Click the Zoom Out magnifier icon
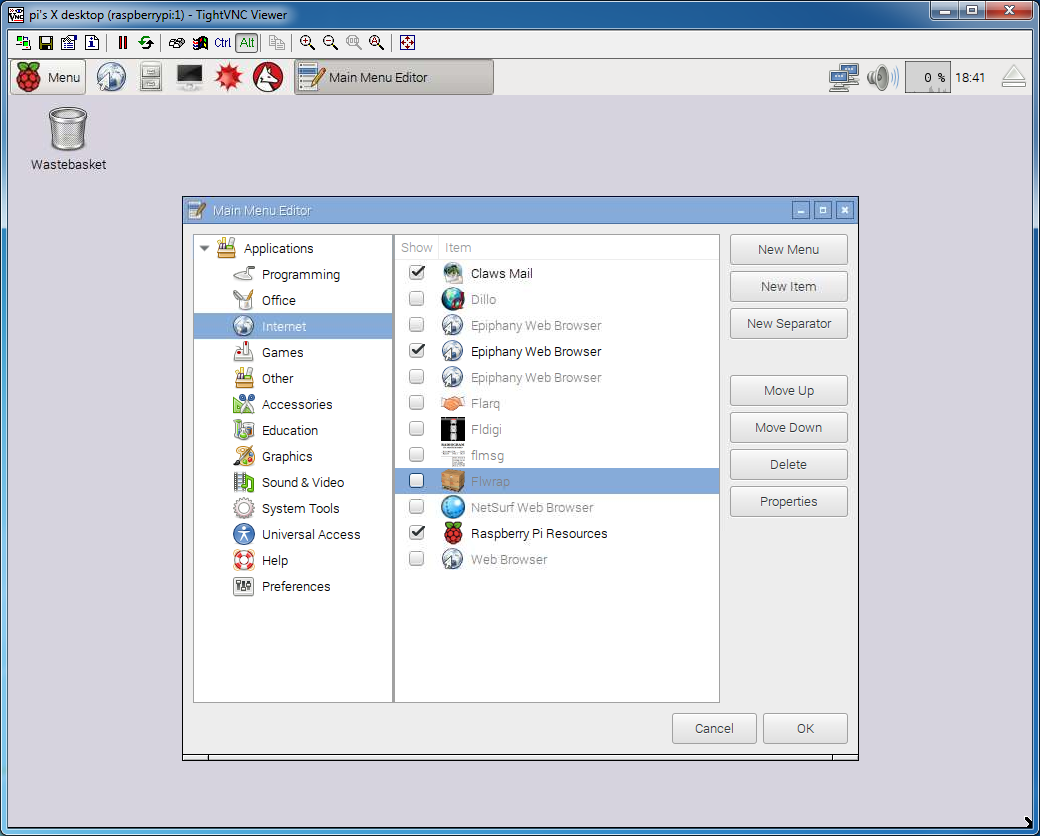 (x=330, y=43)
